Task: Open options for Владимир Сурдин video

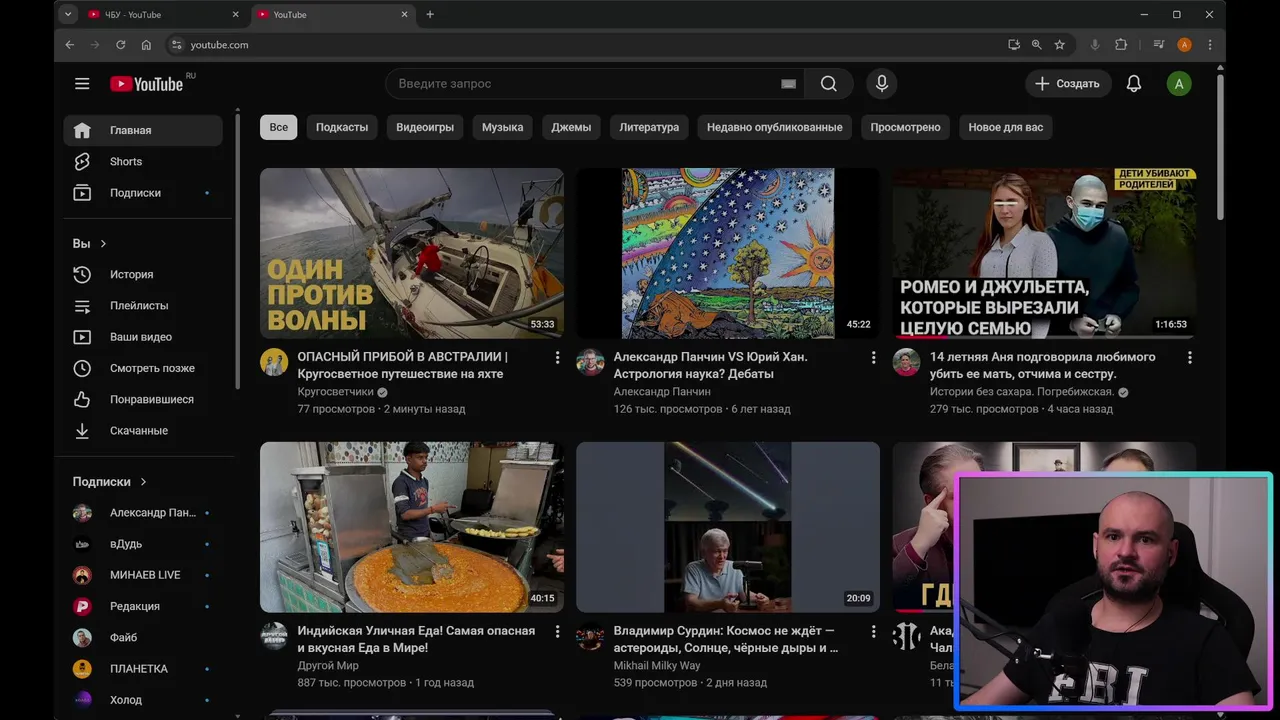Action: [x=873, y=632]
